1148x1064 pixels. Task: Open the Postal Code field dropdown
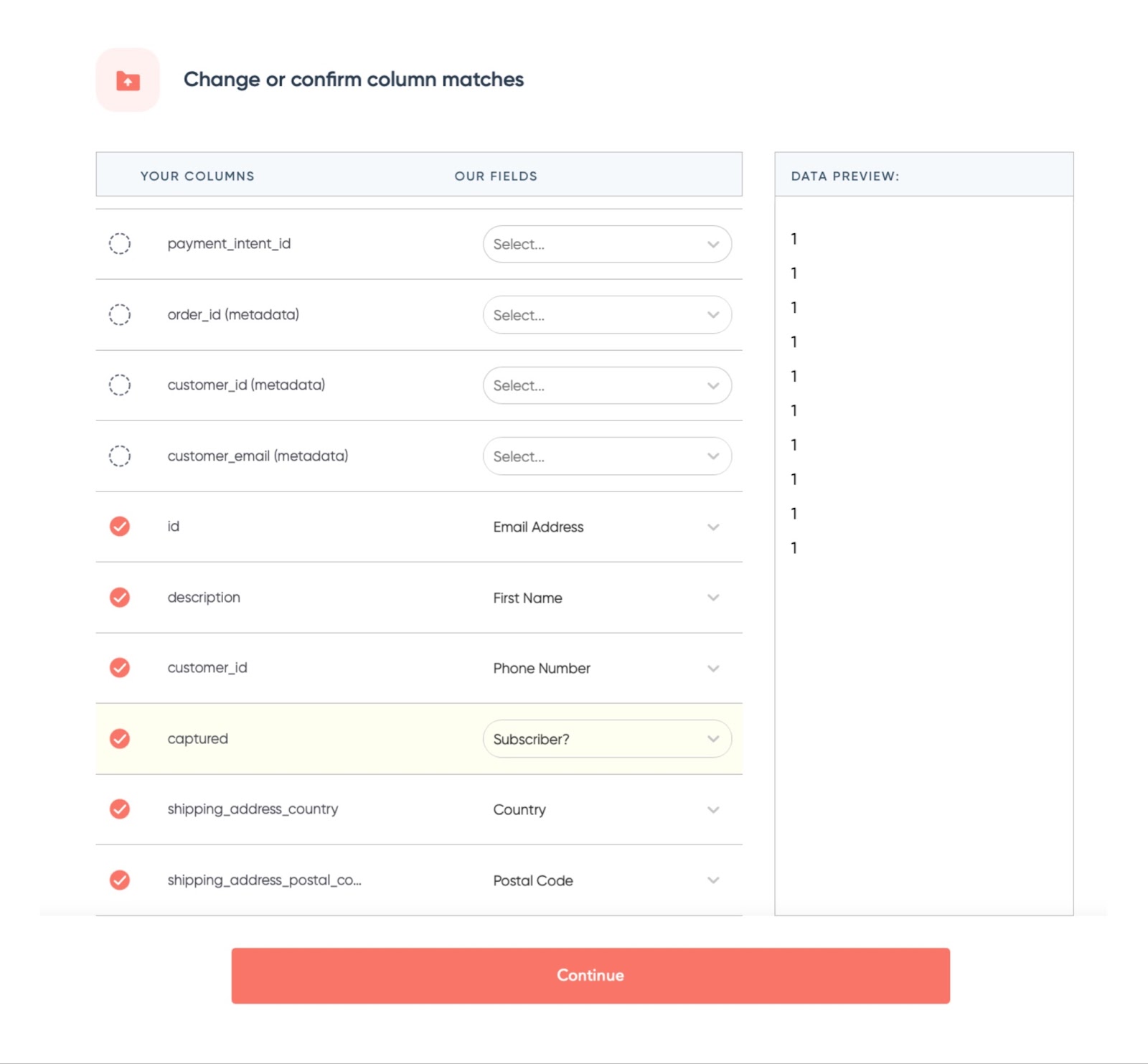coord(607,880)
